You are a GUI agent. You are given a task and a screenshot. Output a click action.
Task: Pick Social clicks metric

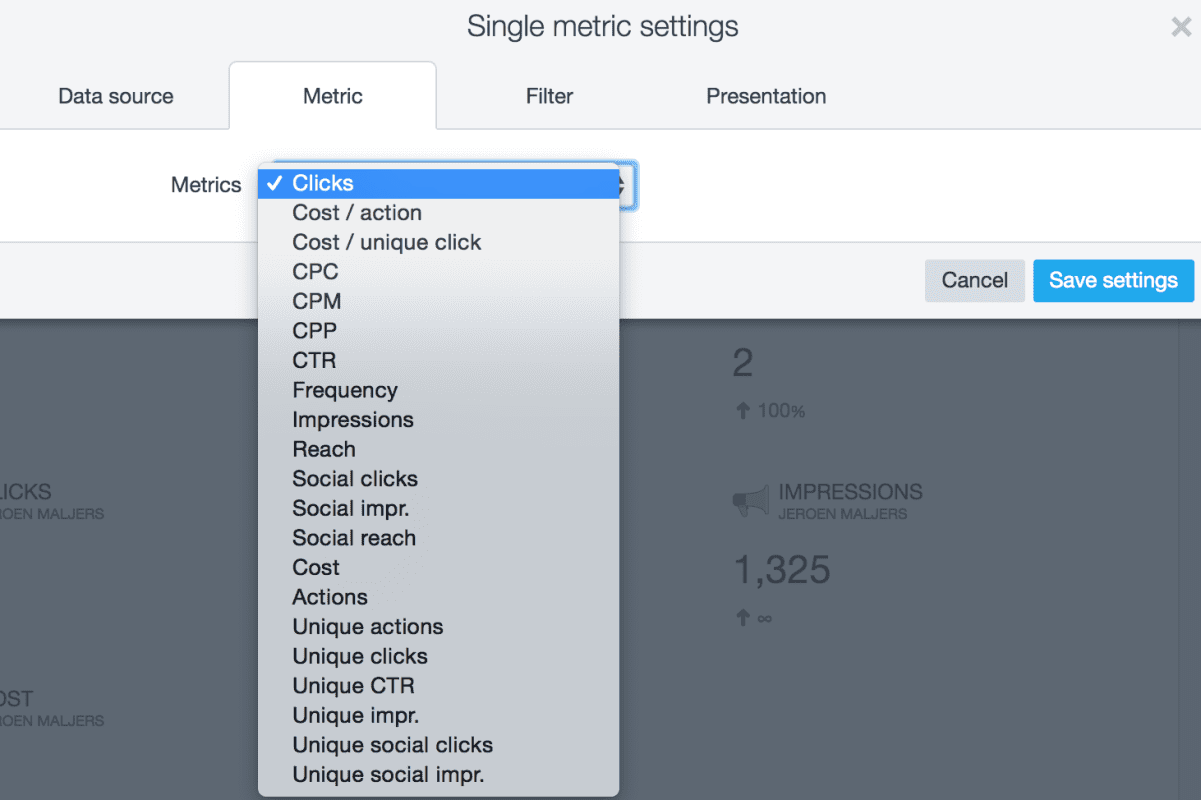(439, 479)
